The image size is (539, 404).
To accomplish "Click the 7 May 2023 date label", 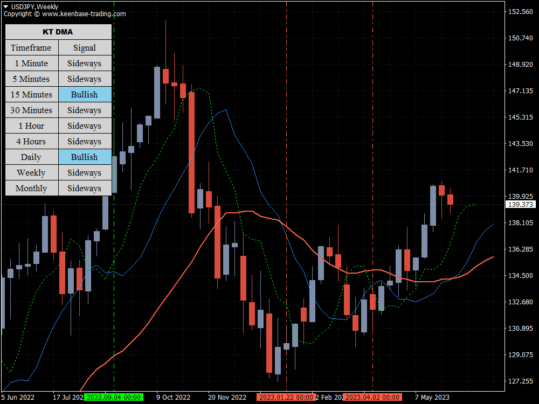I will click(x=432, y=397).
